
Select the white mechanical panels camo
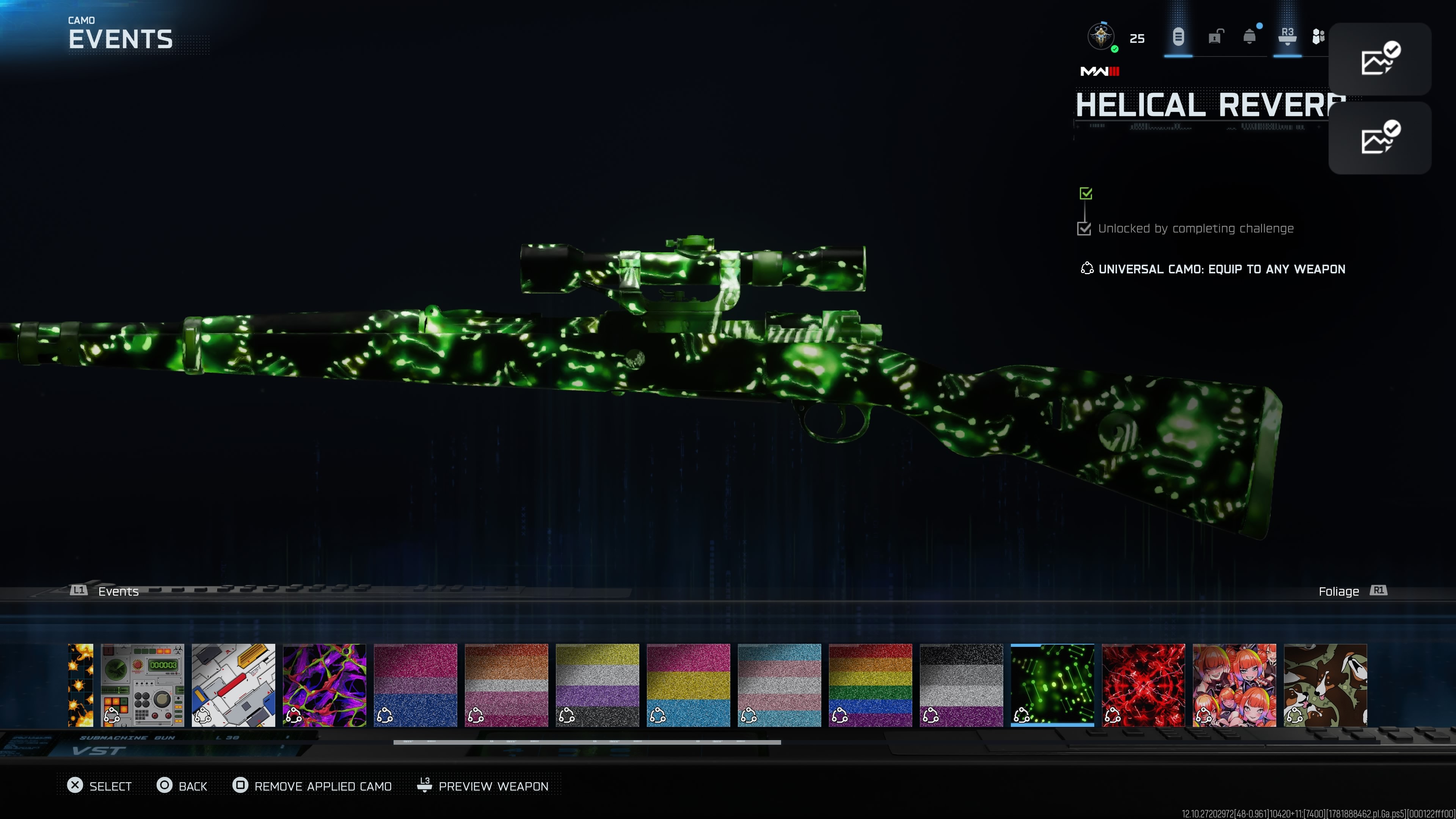[x=234, y=685]
